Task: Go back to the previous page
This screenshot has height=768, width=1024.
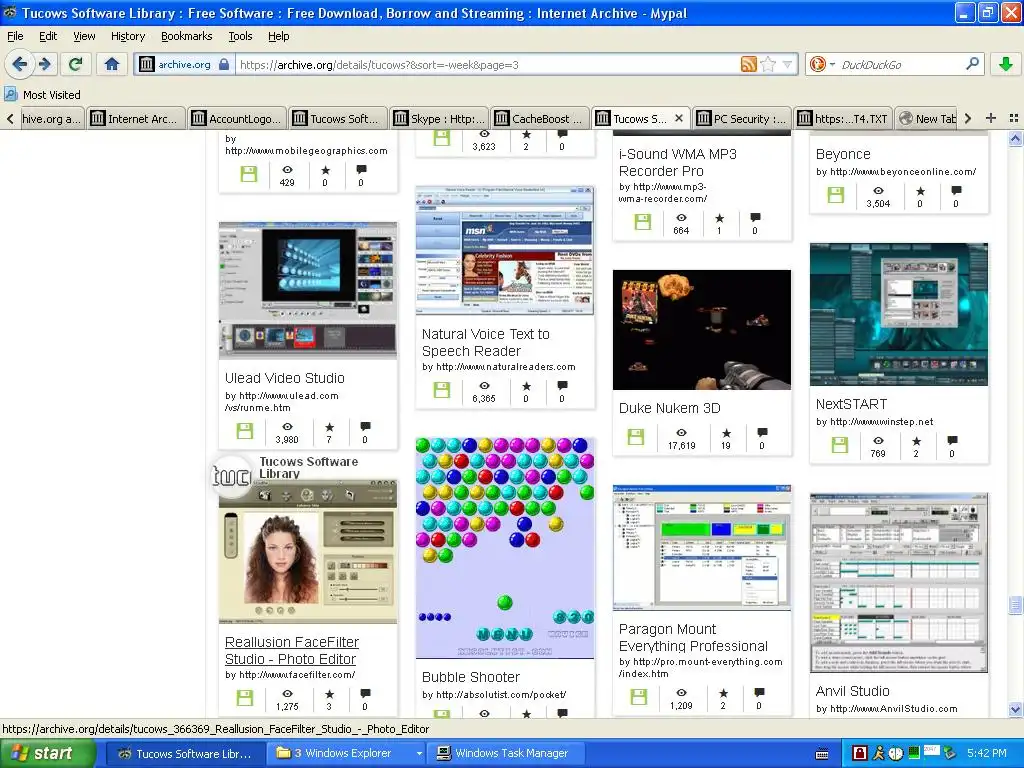Action: (x=20, y=64)
